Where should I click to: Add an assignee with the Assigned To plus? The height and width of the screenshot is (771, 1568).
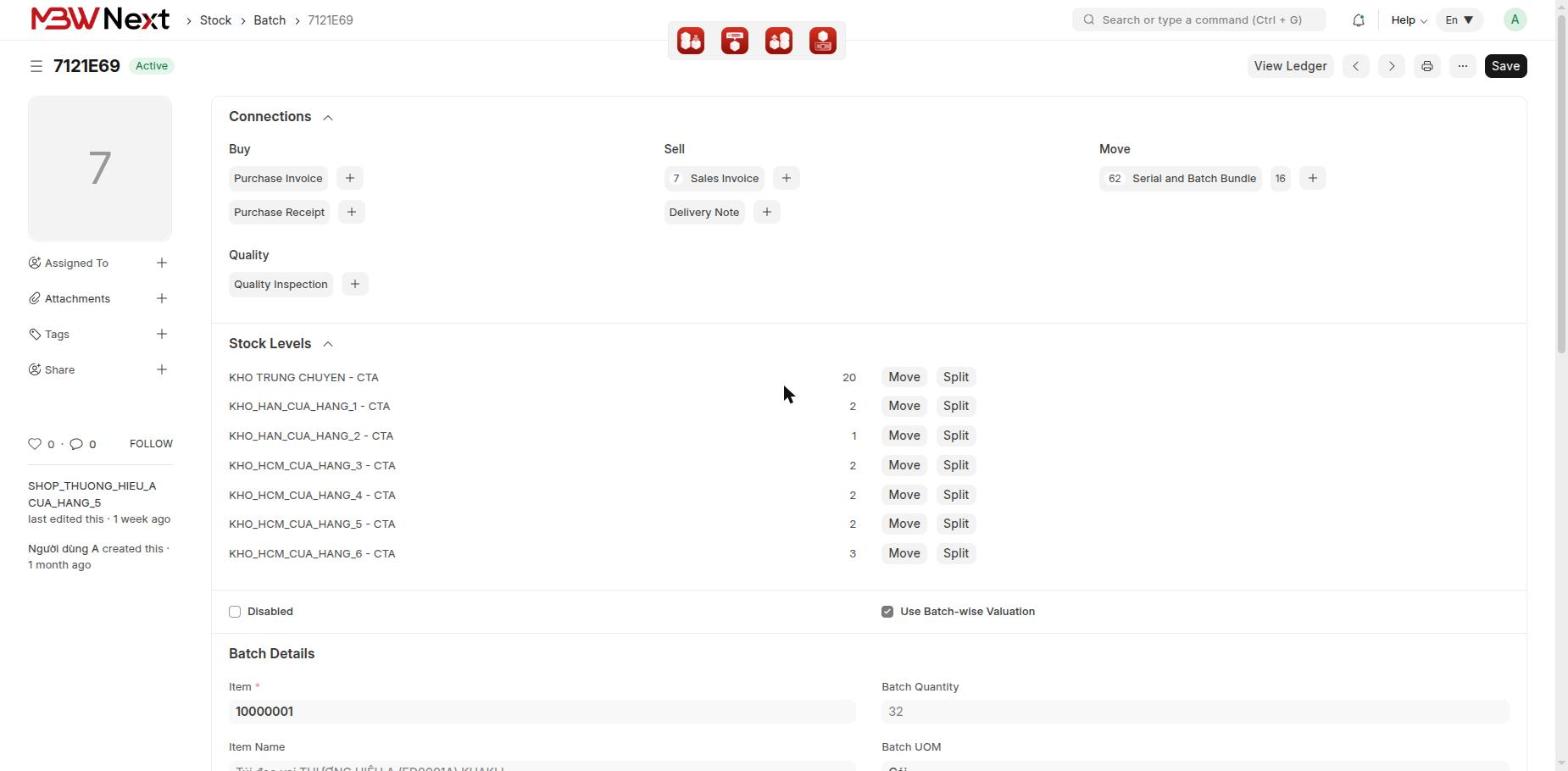162,263
